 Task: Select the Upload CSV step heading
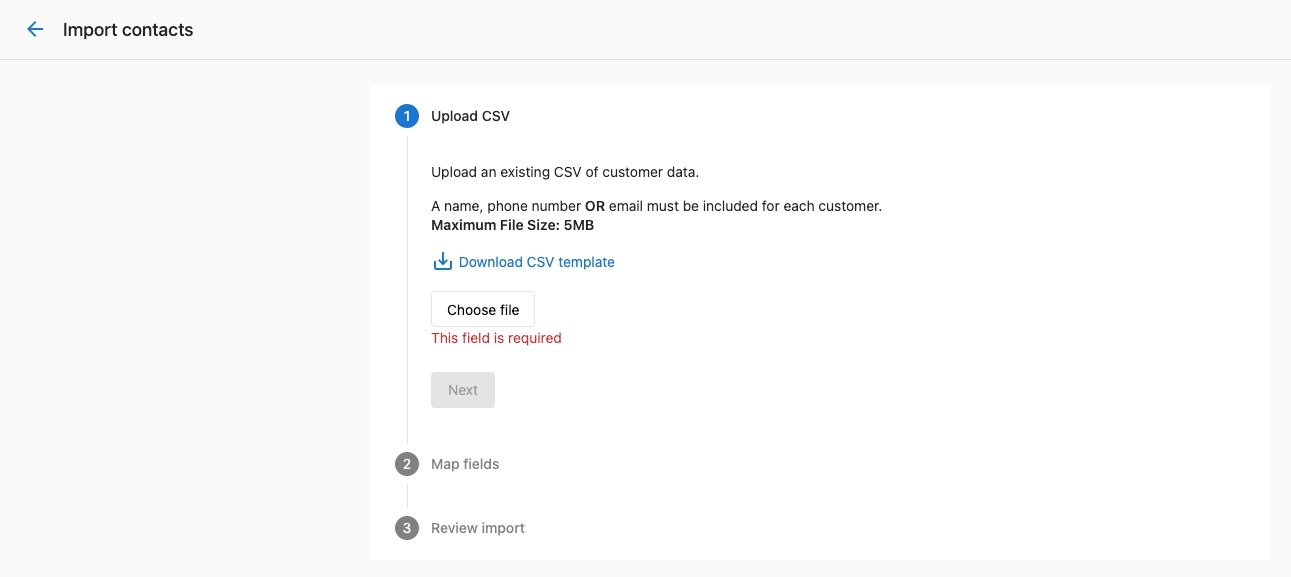[x=470, y=116]
